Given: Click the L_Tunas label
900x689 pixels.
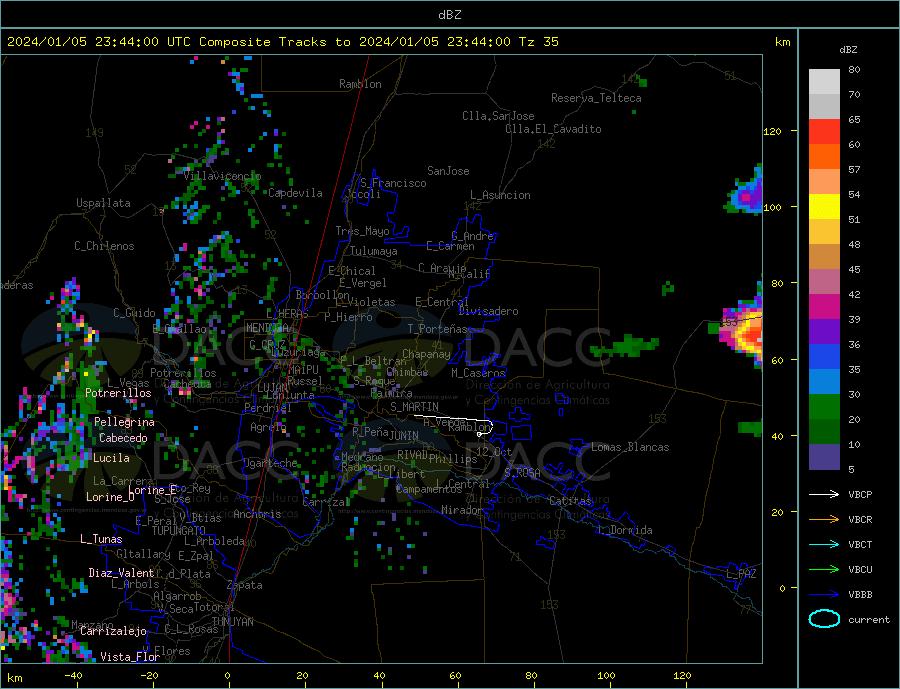Looking at the screenshot, I should pyautogui.click(x=101, y=539).
